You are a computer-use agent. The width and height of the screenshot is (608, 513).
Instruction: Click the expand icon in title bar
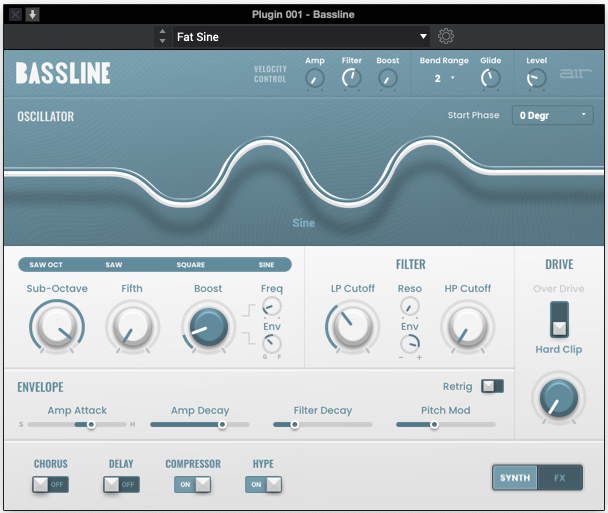tap(15, 15)
